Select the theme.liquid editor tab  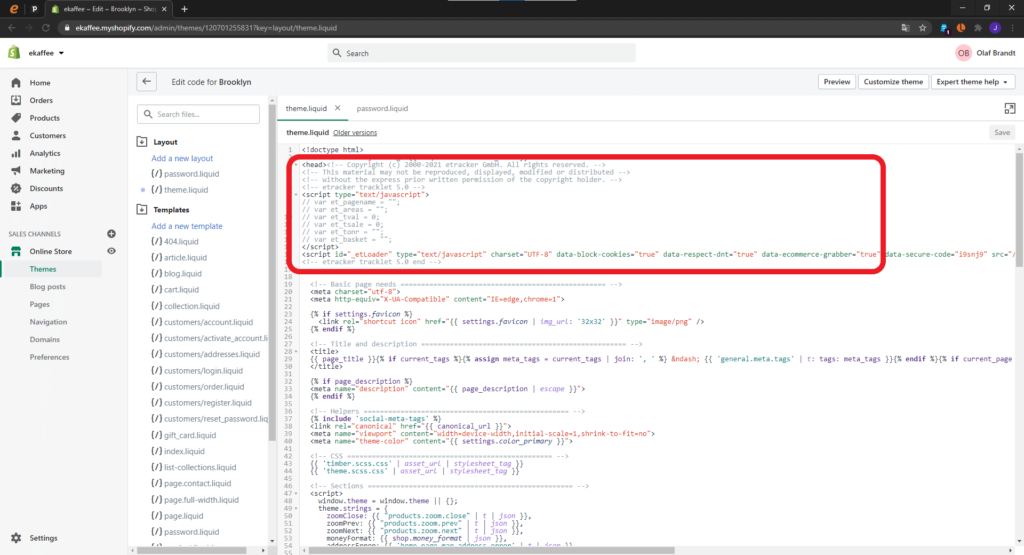[x=306, y=108]
